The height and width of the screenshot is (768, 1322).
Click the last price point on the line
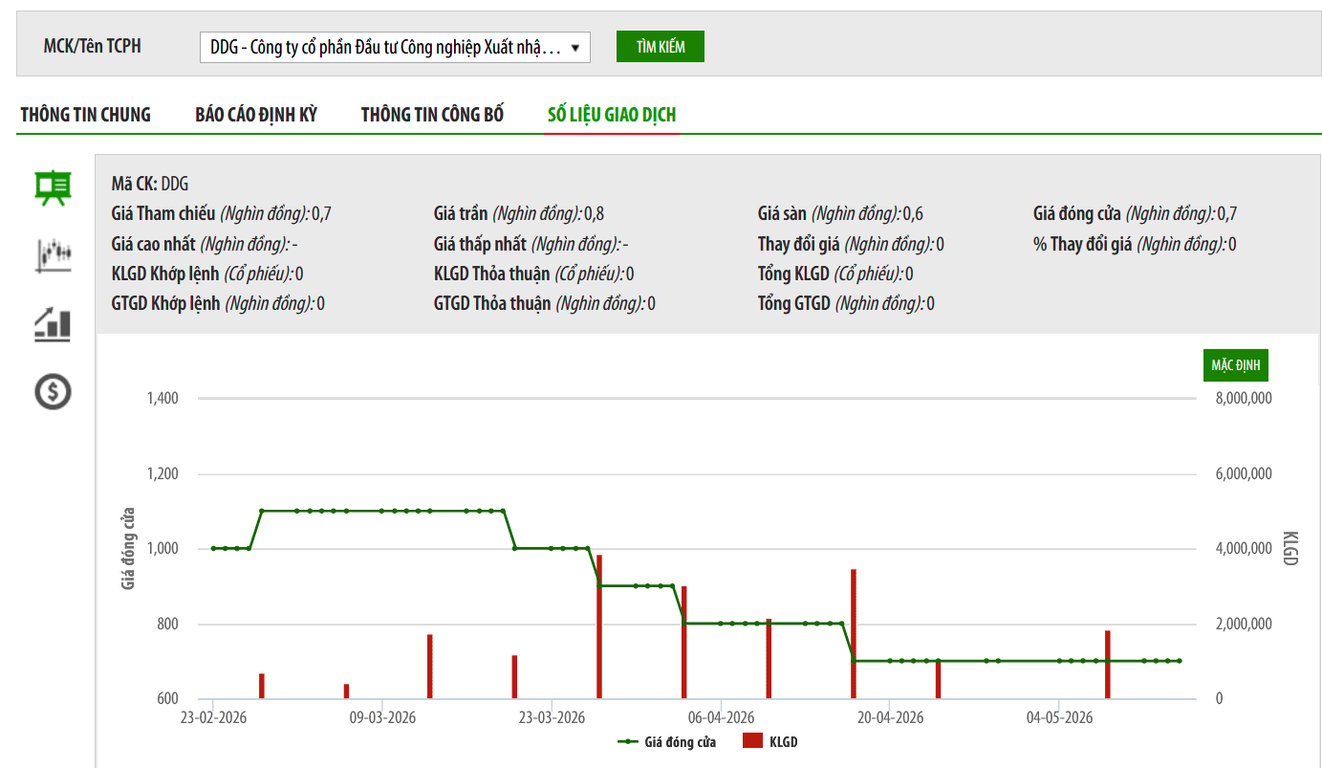click(x=1180, y=661)
